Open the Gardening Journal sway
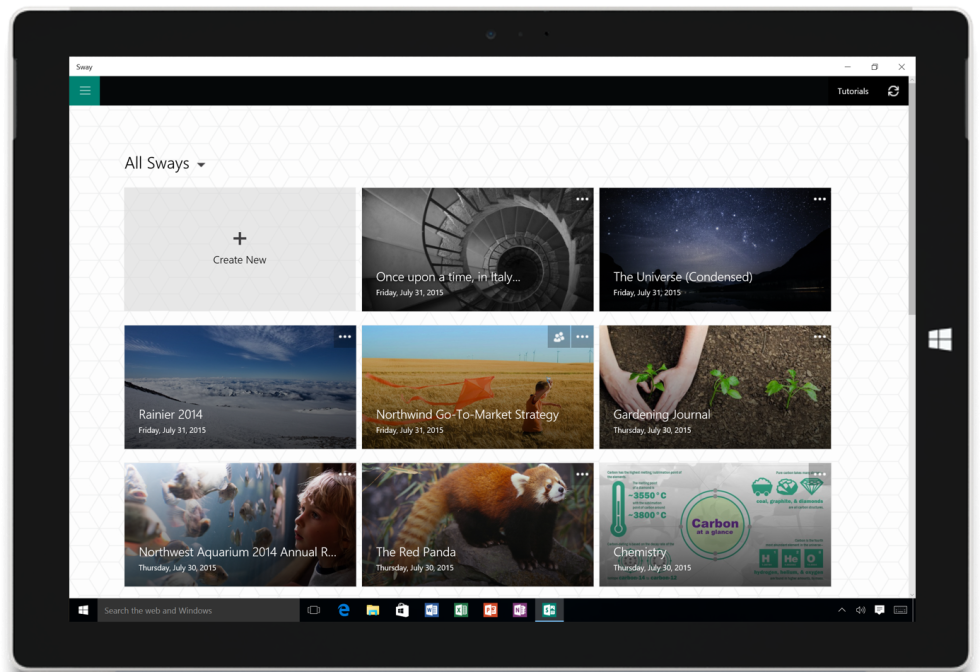The width and height of the screenshot is (980, 672). [x=714, y=387]
